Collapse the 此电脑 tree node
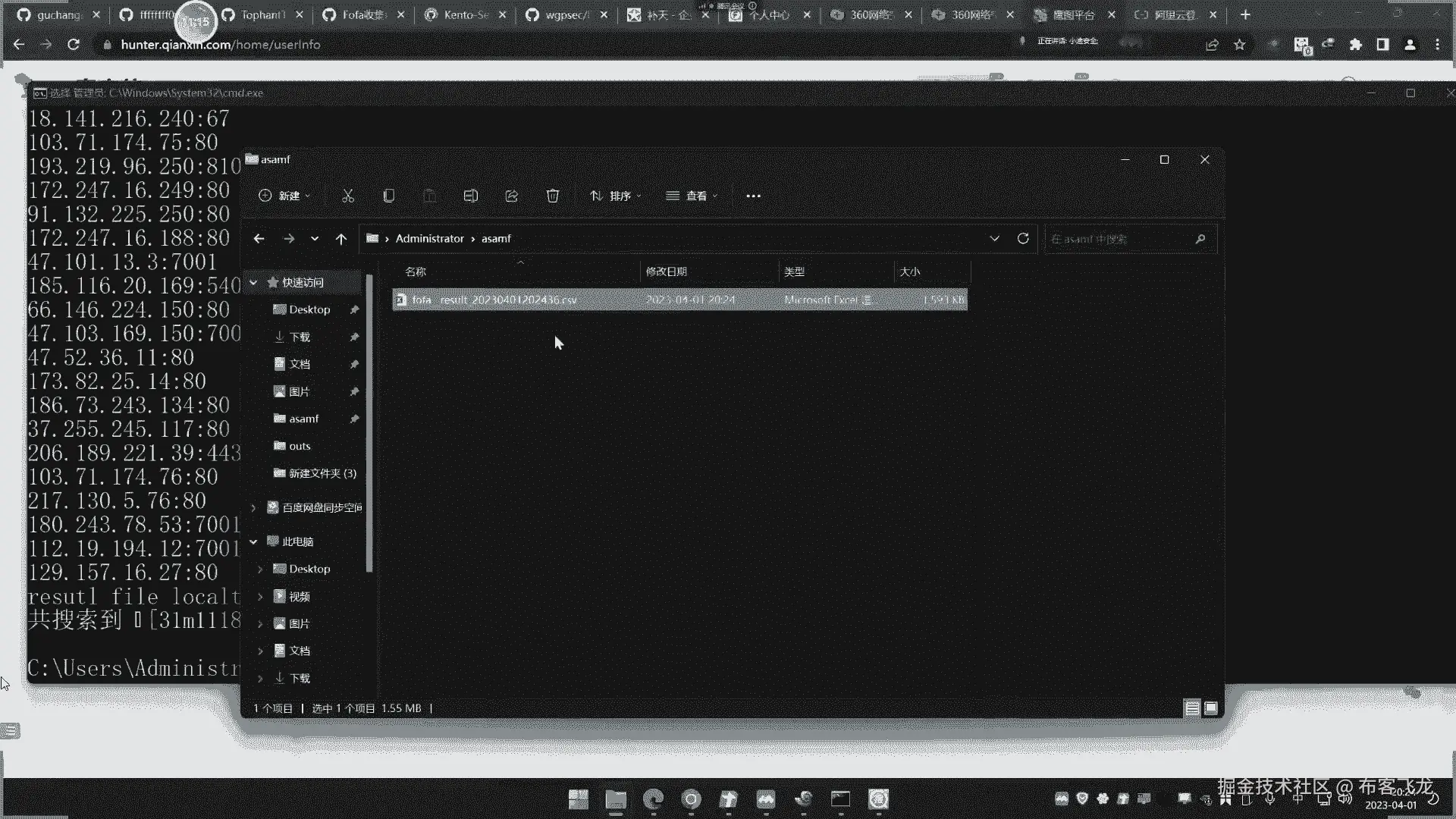The width and height of the screenshot is (1456, 819). pos(254,541)
